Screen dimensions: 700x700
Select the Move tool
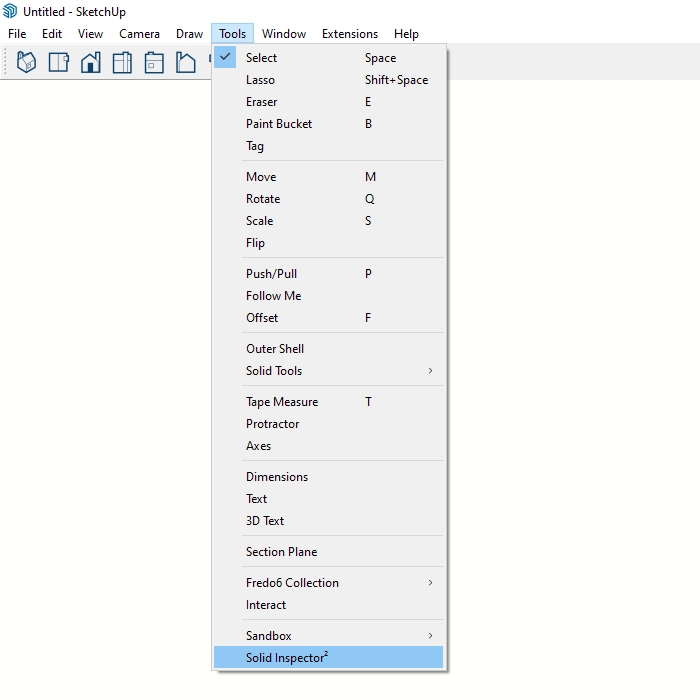tap(329, 177)
